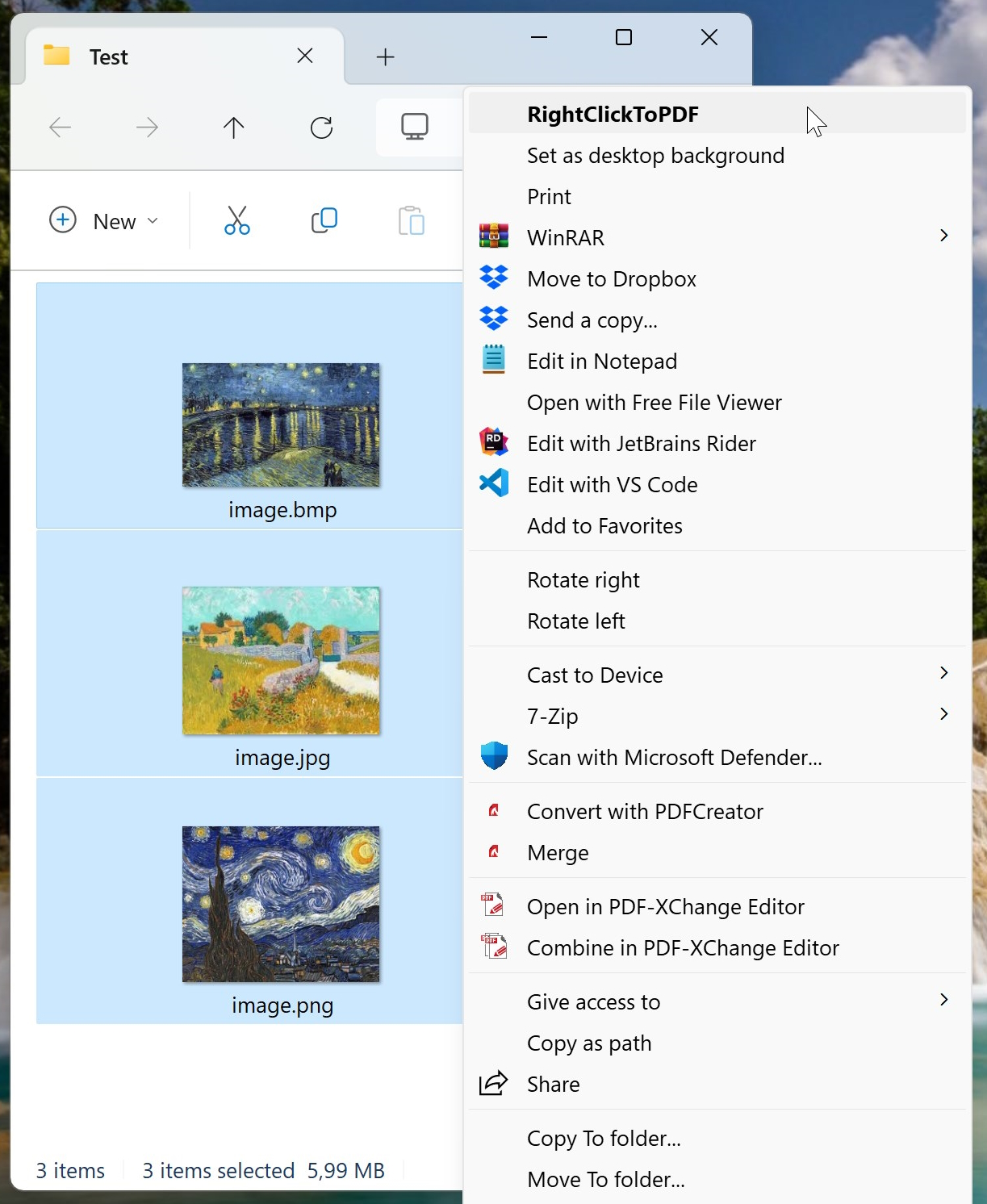
Task: Close the Test tab
Action: [305, 56]
